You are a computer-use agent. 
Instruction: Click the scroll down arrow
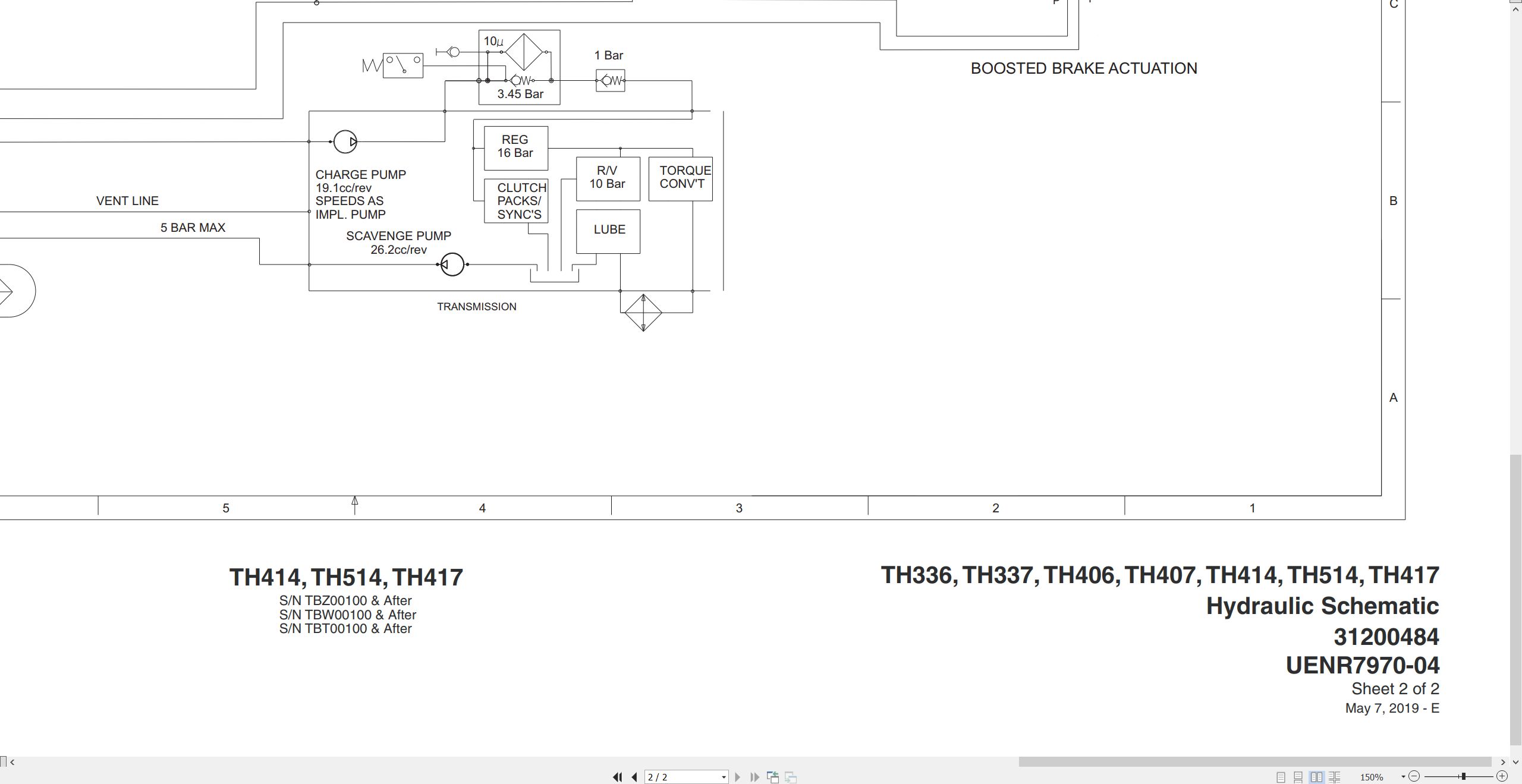(1515, 762)
